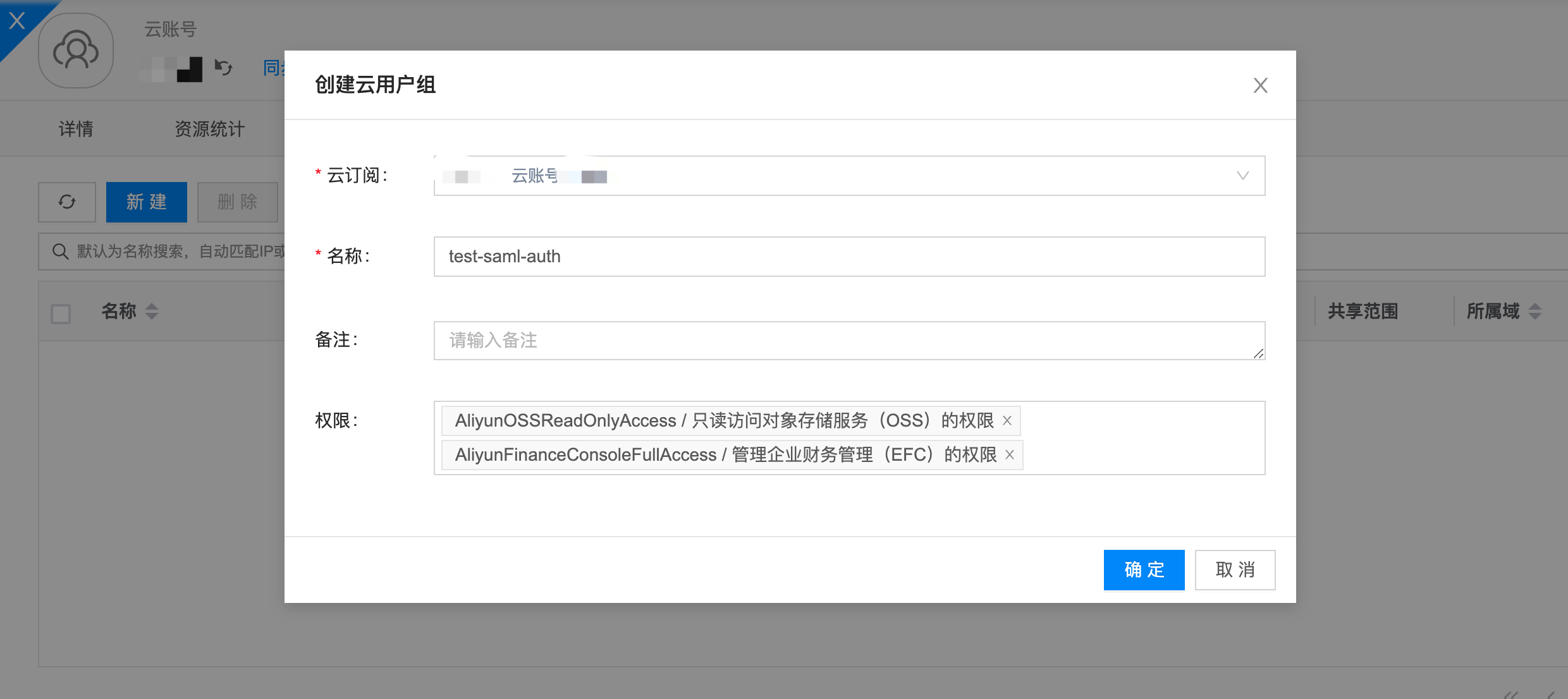Viewport: 1568px width, 699px height.
Task: Close the create cloud user group dialog
Action: [1260, 85]
